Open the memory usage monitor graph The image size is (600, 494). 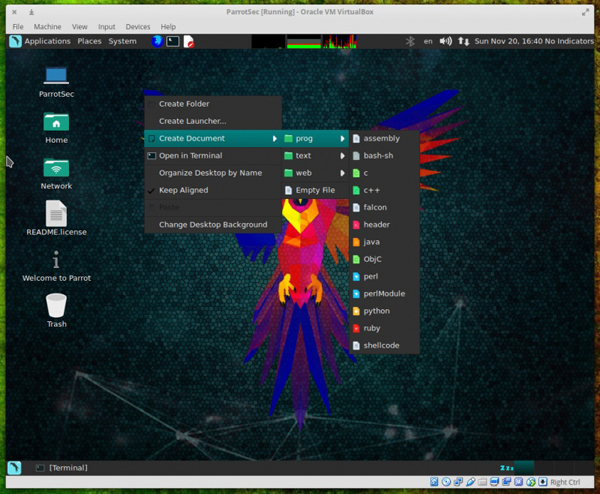[304, 42]
